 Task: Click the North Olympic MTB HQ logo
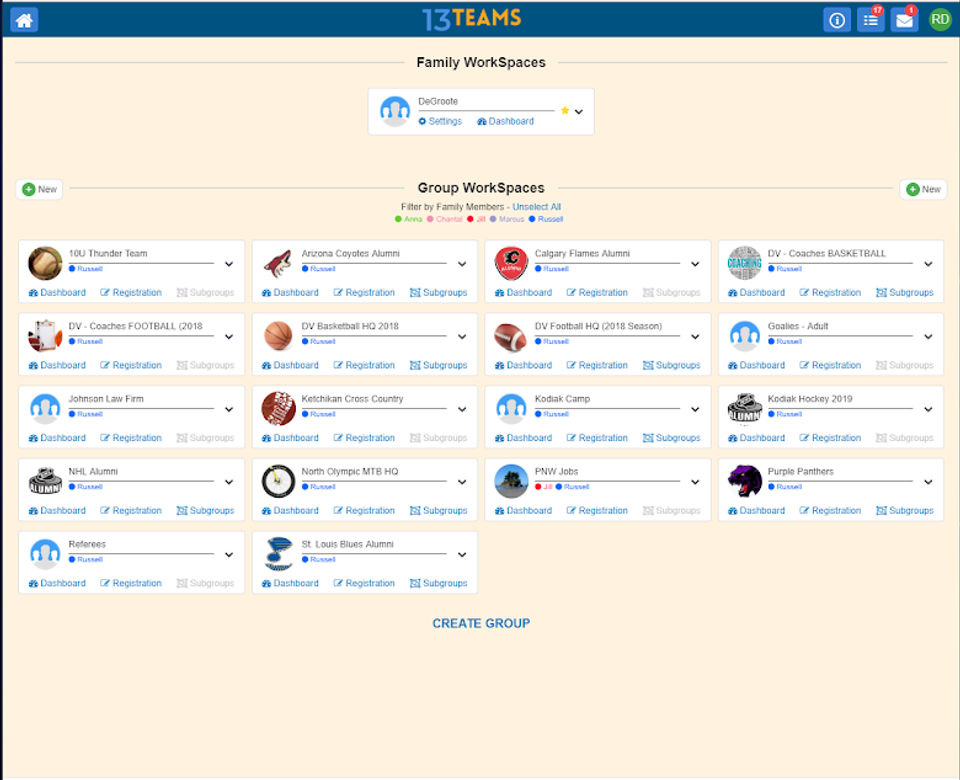(x=278, y=481)
